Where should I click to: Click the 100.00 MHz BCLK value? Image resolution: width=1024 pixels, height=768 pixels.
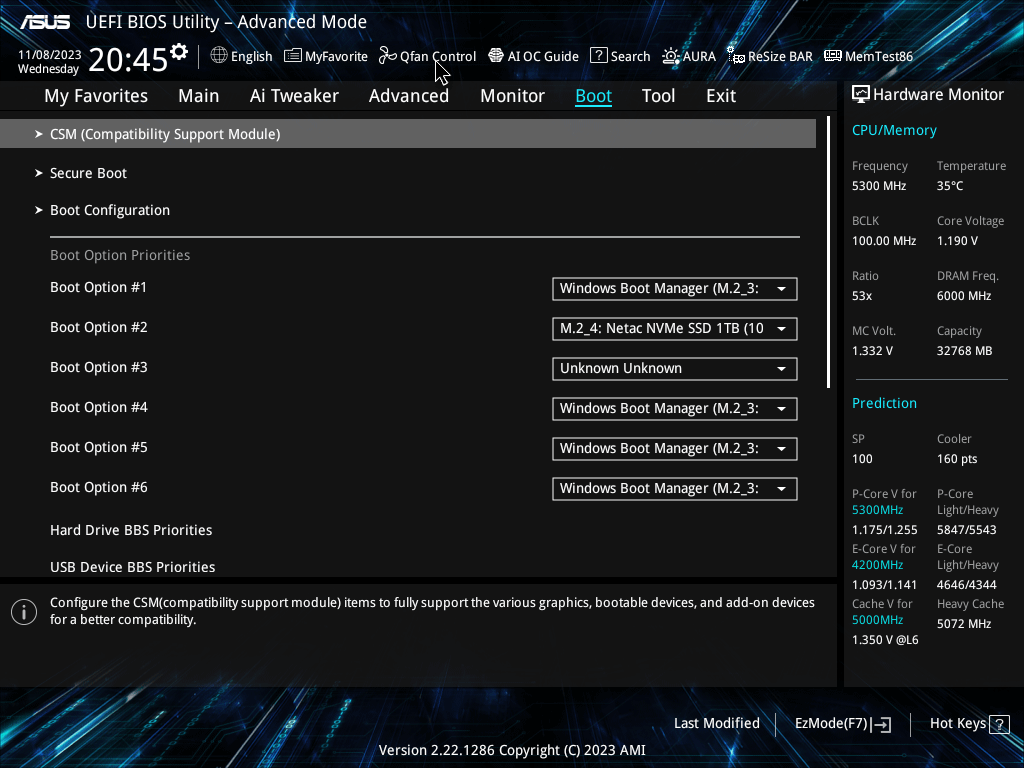click(x=884, y=241)
